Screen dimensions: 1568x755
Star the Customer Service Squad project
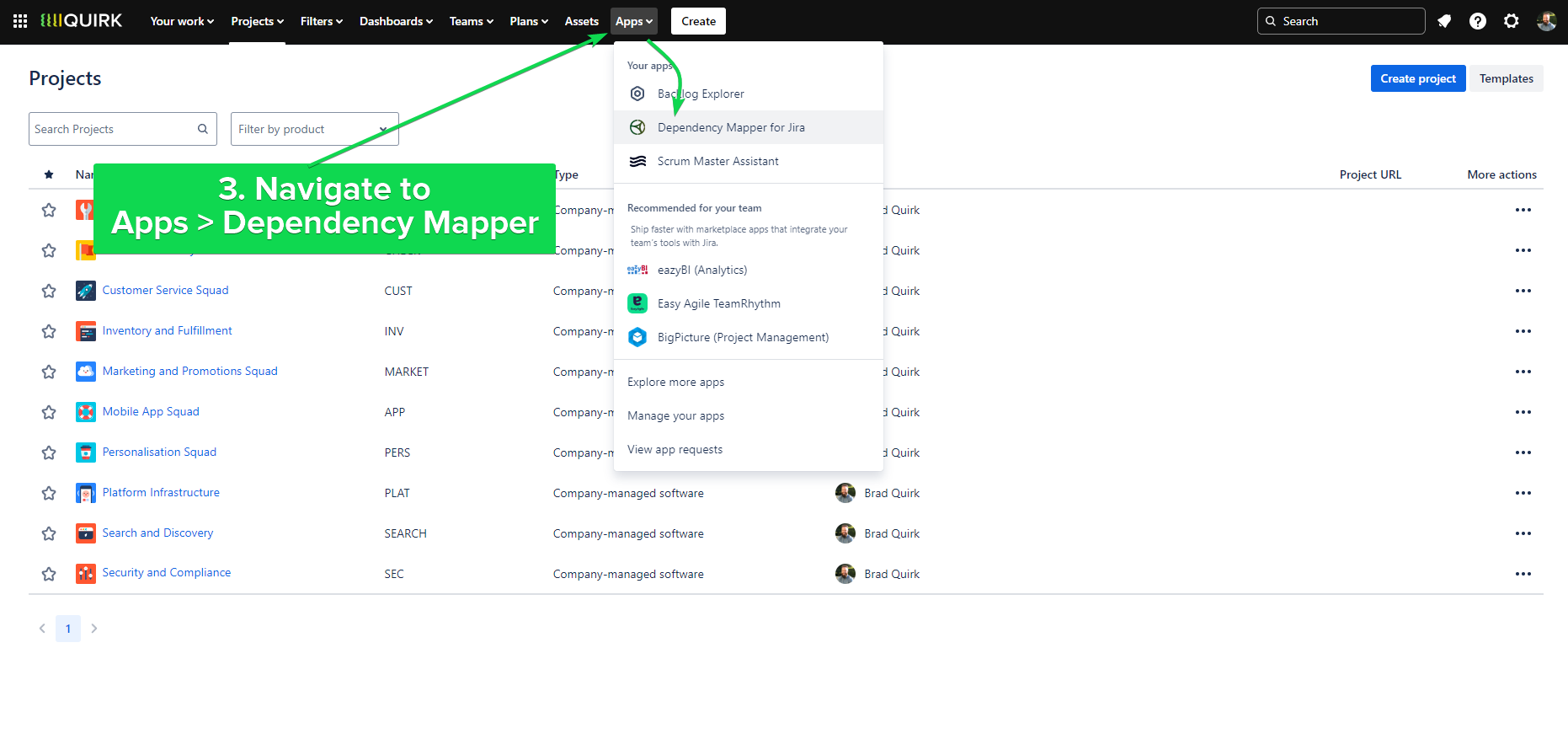(49, 291)
